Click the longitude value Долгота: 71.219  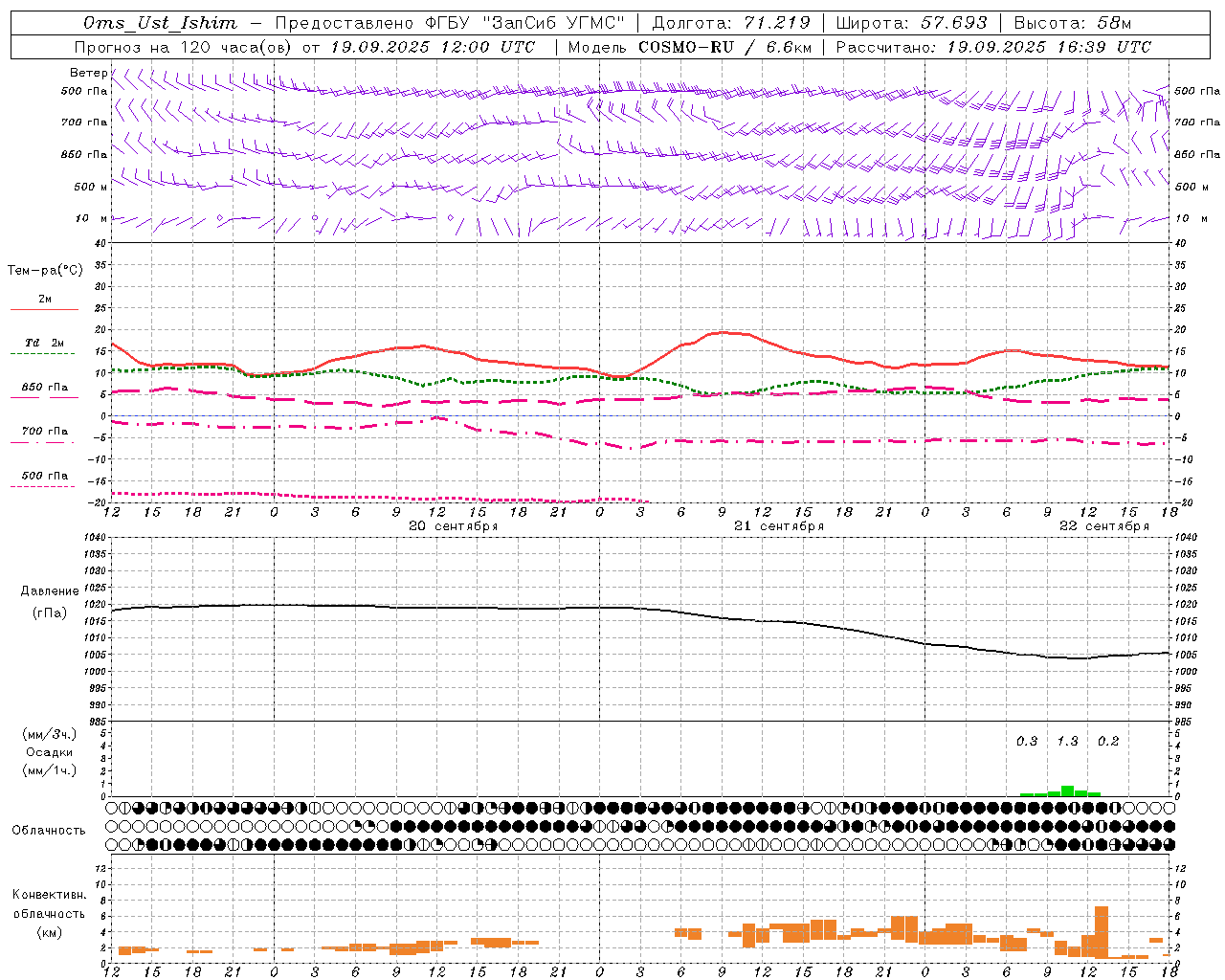(731, 23)
